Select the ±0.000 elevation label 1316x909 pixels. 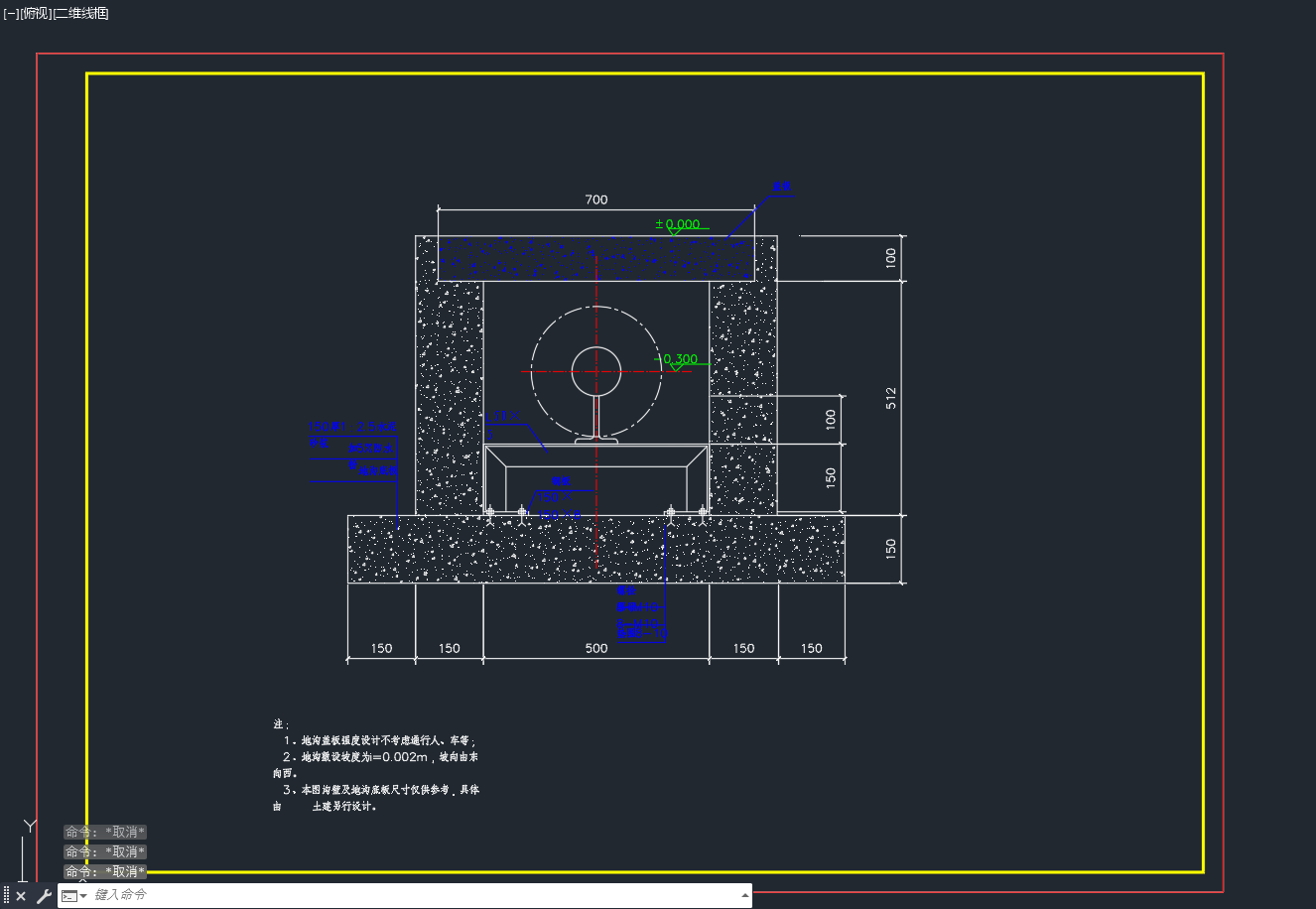(678, 224)
